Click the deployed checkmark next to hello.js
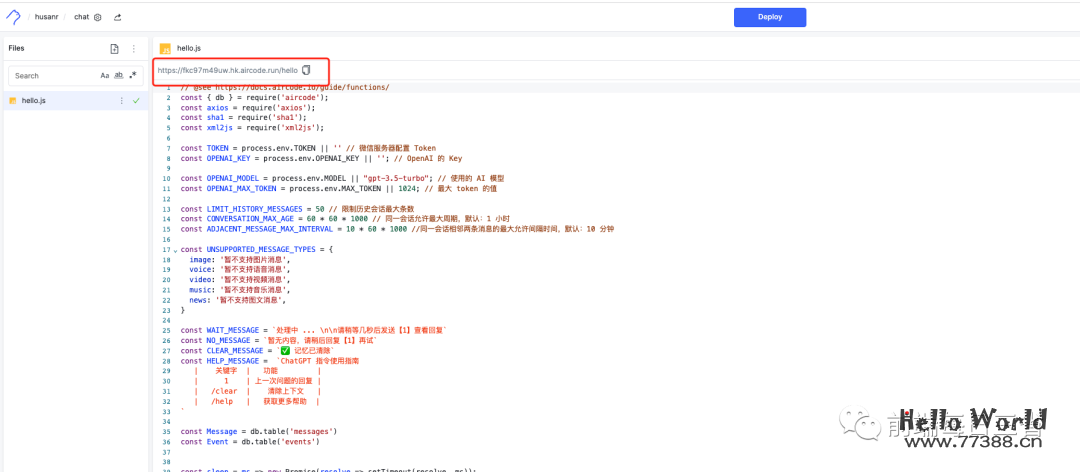This screenshot has height=472, width=1080. coord(136,101)
